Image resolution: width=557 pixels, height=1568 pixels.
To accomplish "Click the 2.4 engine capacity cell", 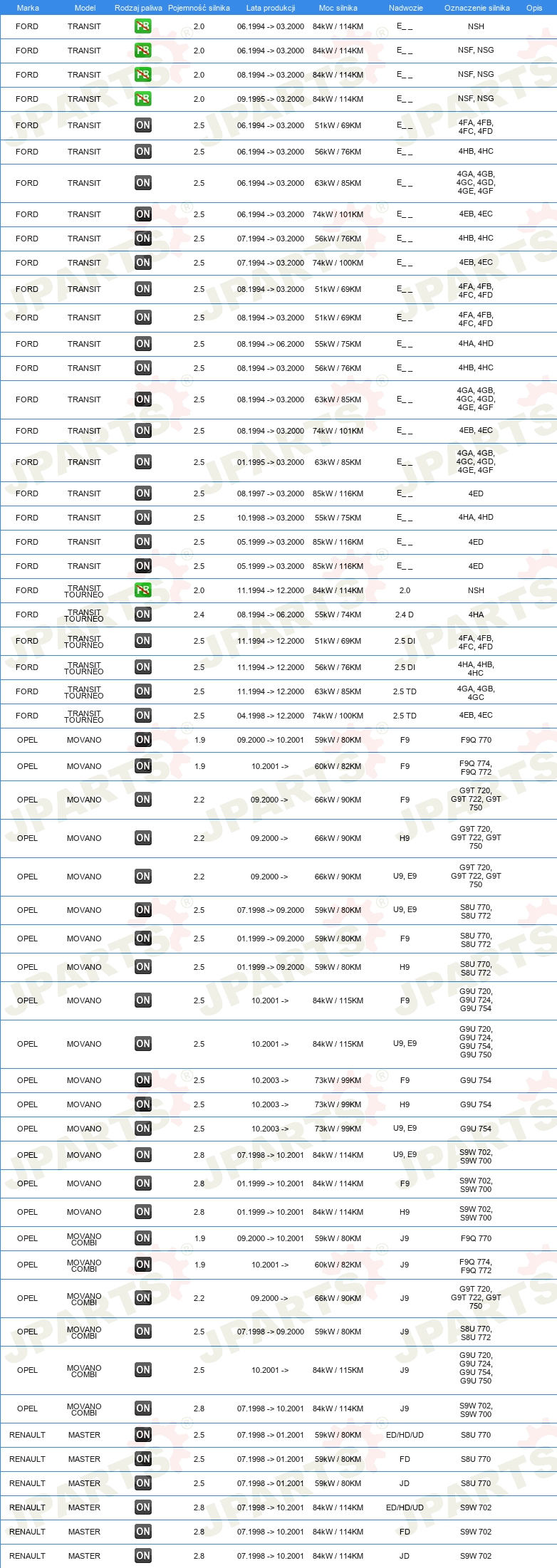I will [199, 615].
